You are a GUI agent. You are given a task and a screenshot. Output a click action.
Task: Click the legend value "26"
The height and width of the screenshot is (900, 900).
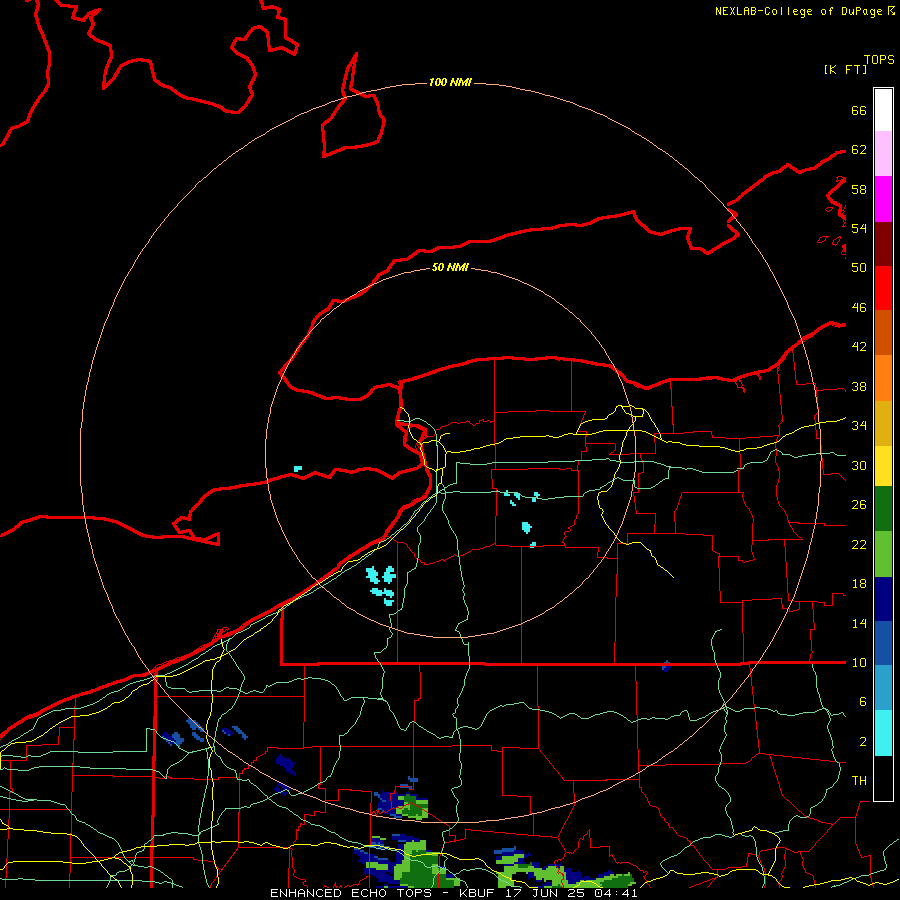coord(859,505)
